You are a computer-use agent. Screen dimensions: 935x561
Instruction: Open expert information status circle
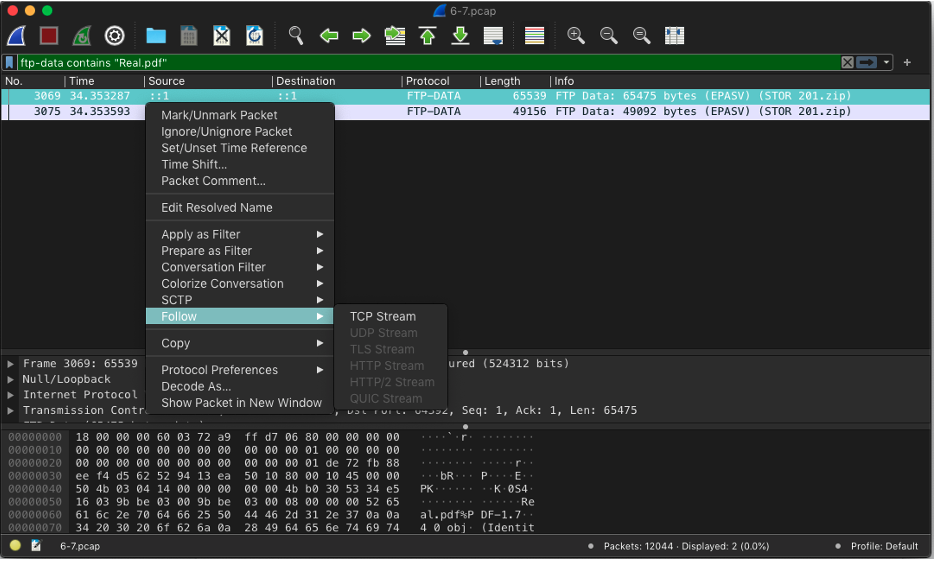[16, 545]
